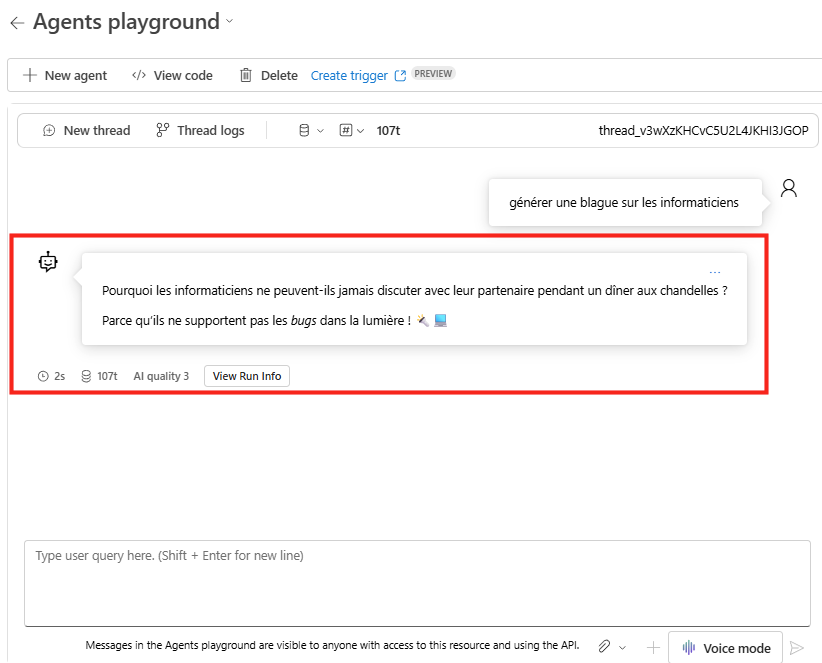Click the 2s response time clock icon
Screen dimensions: 822x663
[x=43, y=376]
